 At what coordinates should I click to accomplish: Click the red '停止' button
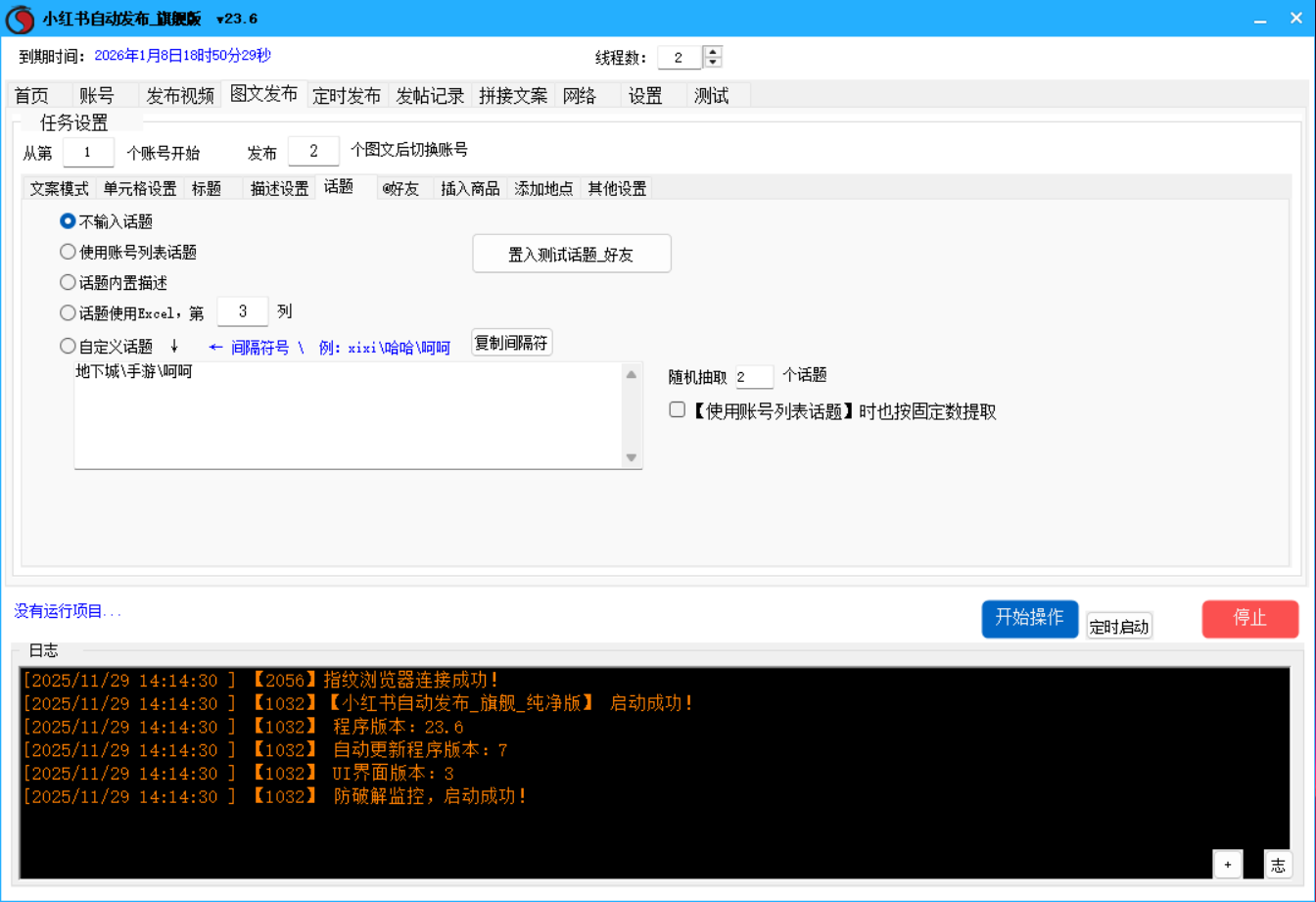(x=1249, y=619)
